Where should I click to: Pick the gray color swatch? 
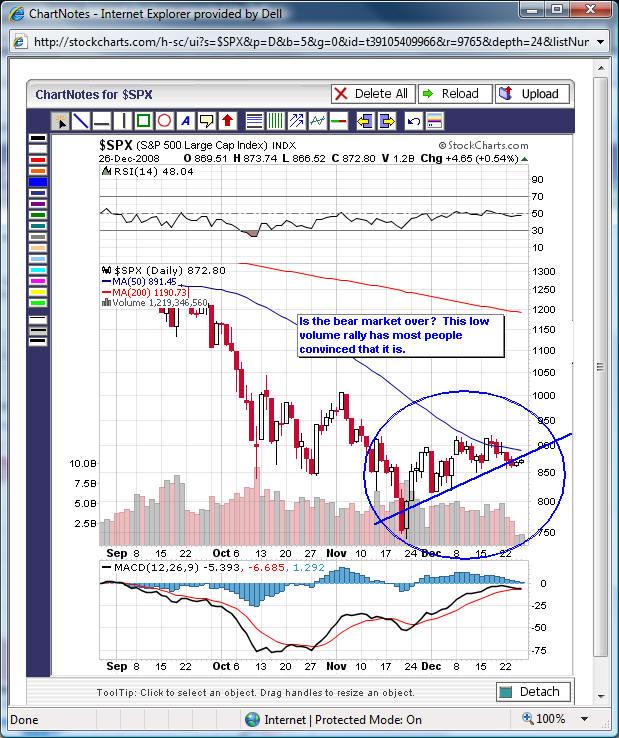(38, 237)
